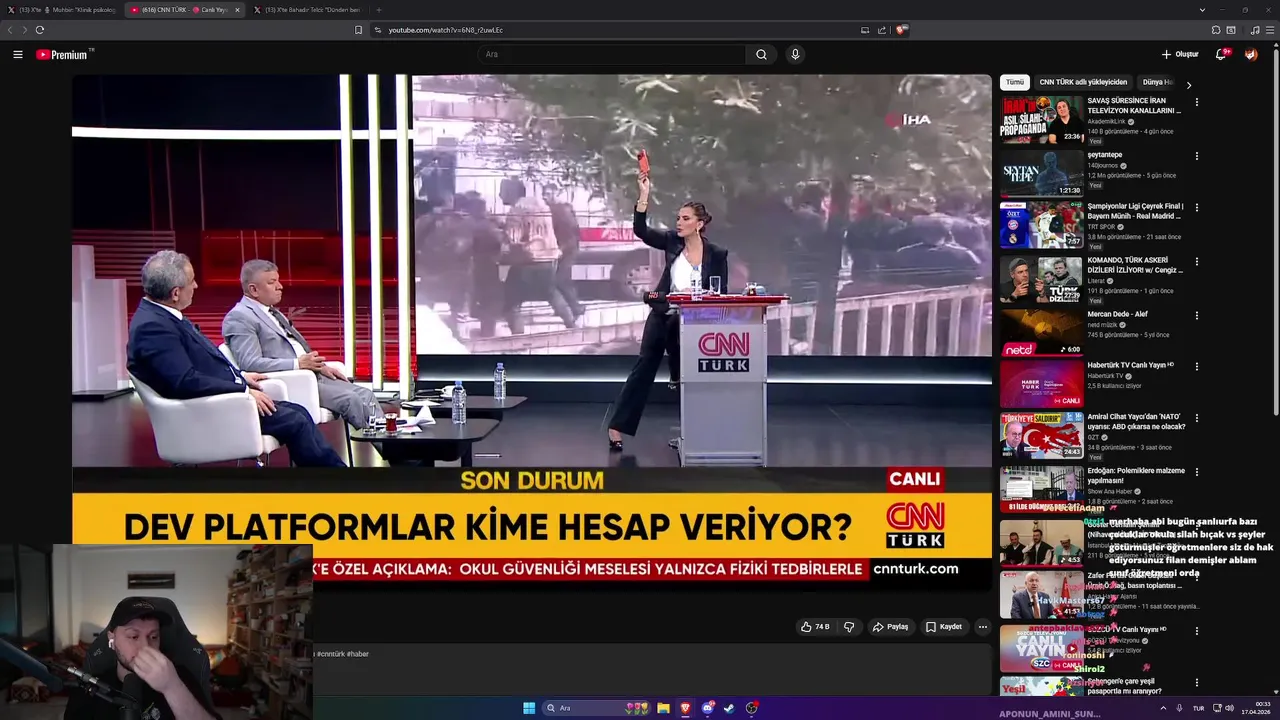The height and width of the screenshot is (720, 1280).
Task: Click the youtube.com address bar URL
Action: point(446,30)
